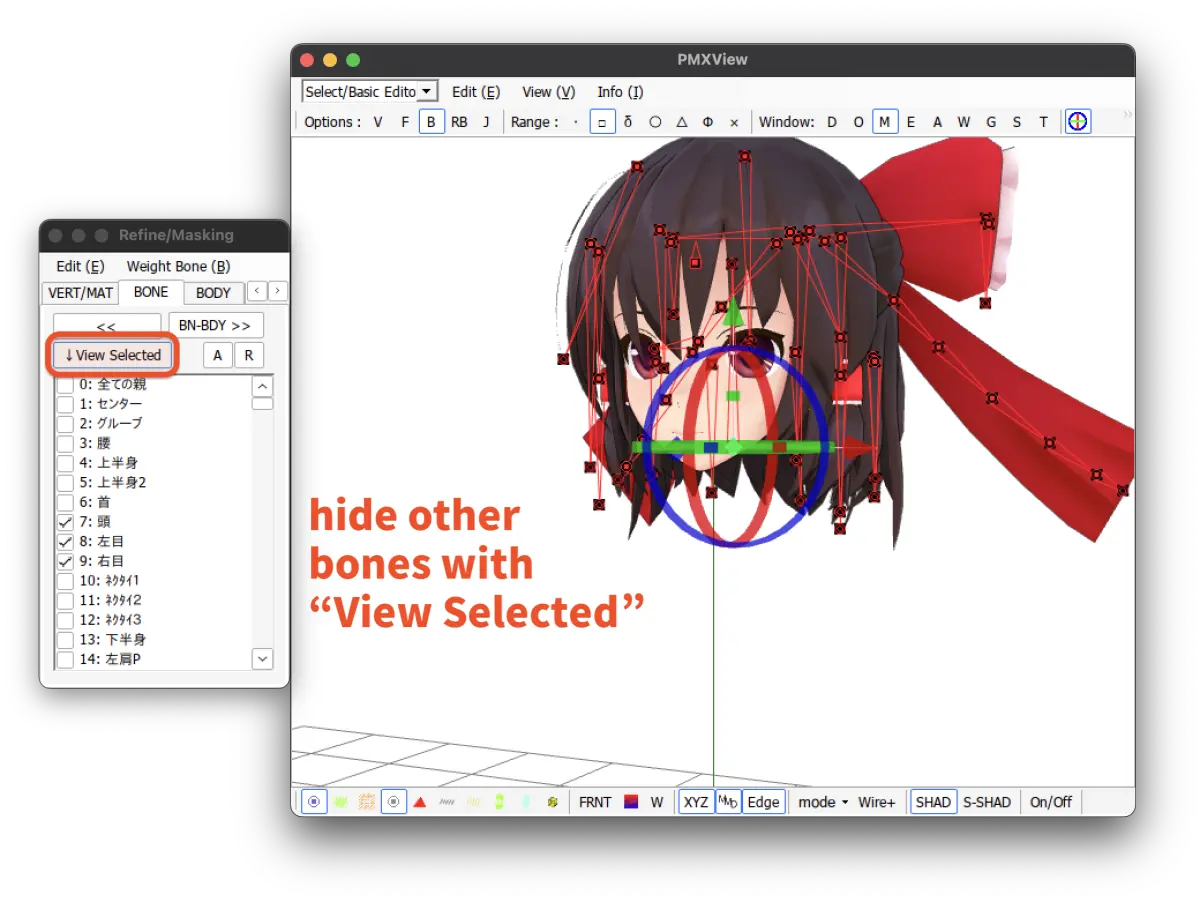This screenshot has width=1200, height=902.
Task: Open window O from Window toolbar
Action: pos(858,122)
